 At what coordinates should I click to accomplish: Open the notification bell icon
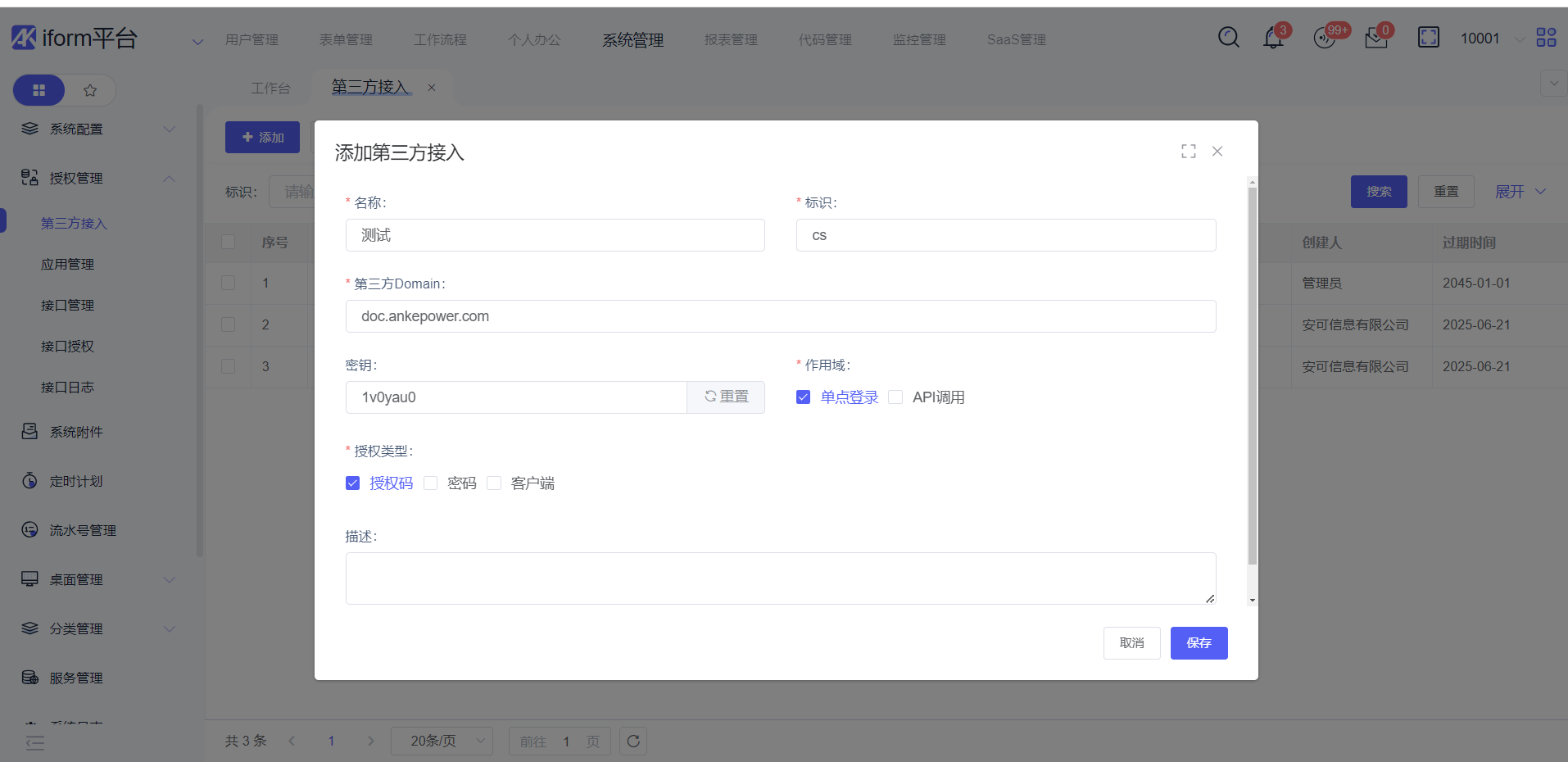(1273, 38)
